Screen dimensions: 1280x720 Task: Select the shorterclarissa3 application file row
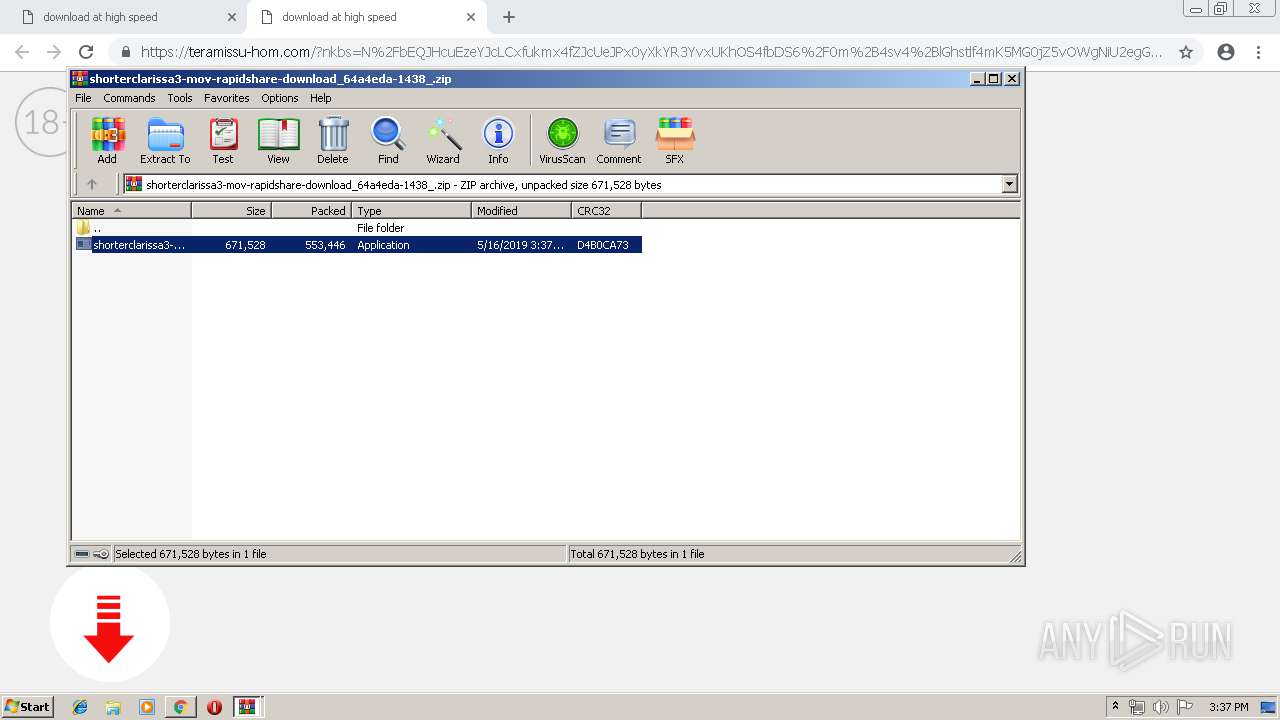coord(357,245)
